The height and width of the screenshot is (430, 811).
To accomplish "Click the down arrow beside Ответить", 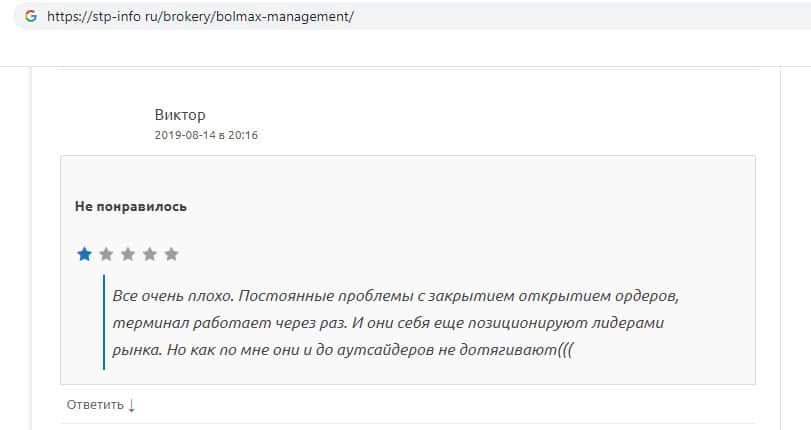I will pos(132,405).
